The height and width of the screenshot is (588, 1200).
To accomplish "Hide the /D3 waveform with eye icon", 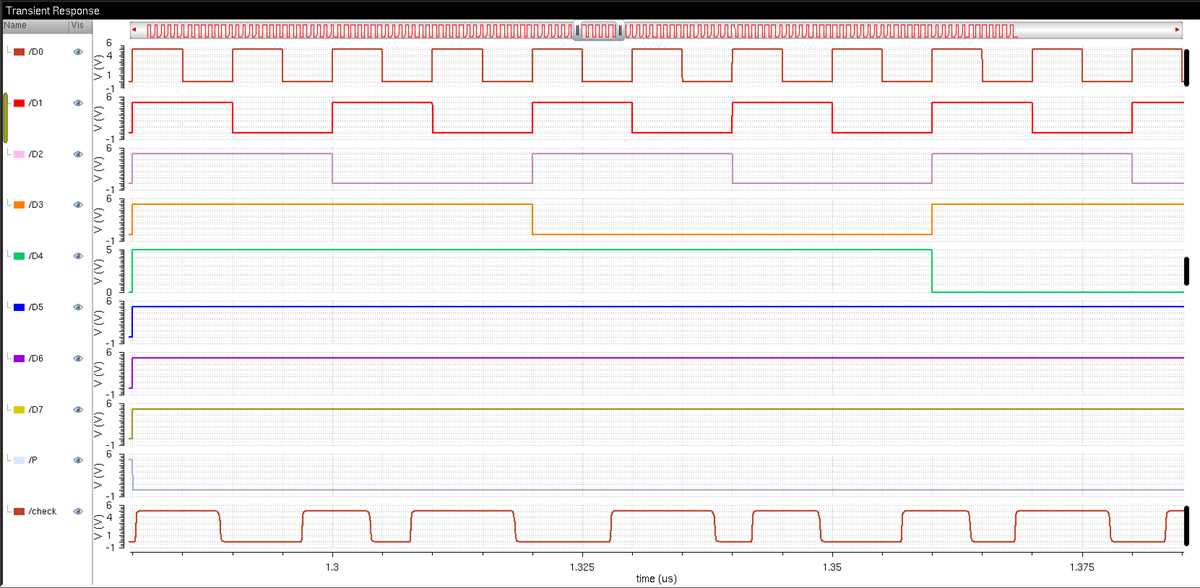I will (78, 205).
